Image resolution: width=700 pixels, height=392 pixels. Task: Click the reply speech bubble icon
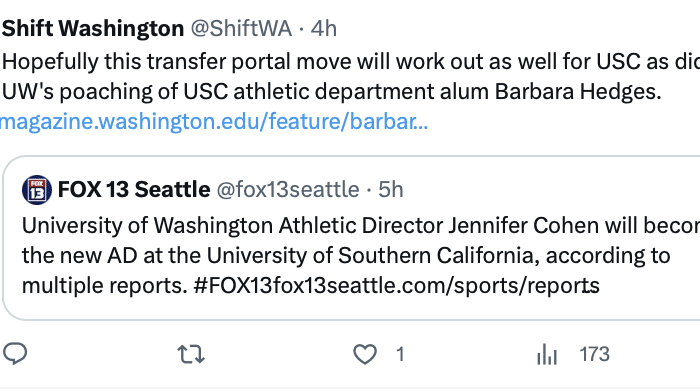(15, 354)
